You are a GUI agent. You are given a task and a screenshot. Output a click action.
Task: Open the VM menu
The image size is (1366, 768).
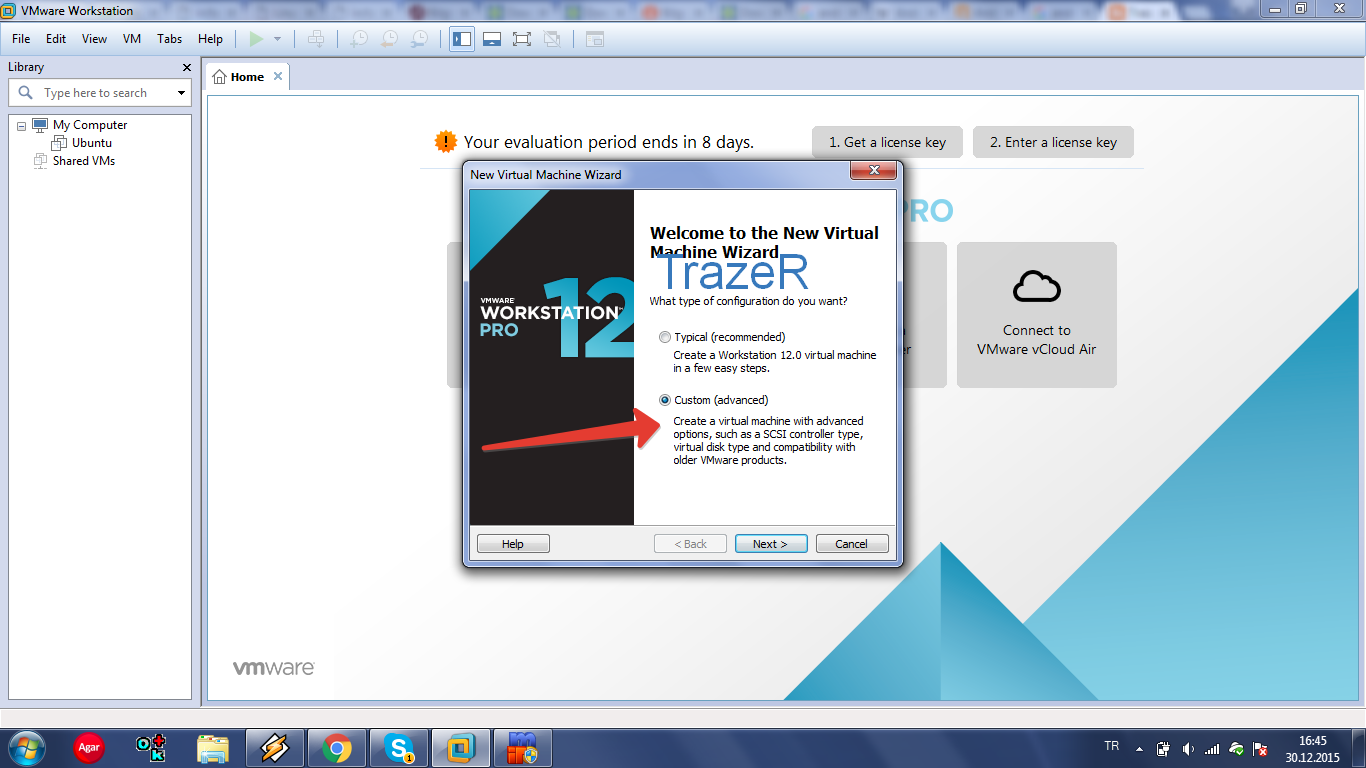point(132,39)
